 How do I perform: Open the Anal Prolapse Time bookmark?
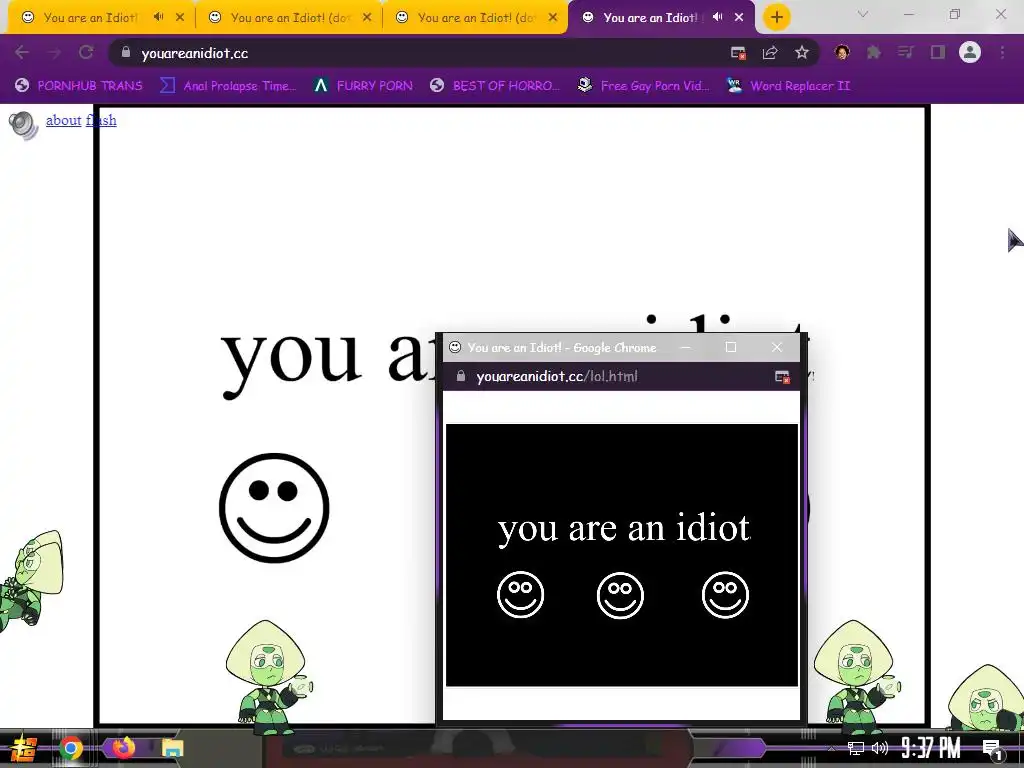[x=229, y=86]
